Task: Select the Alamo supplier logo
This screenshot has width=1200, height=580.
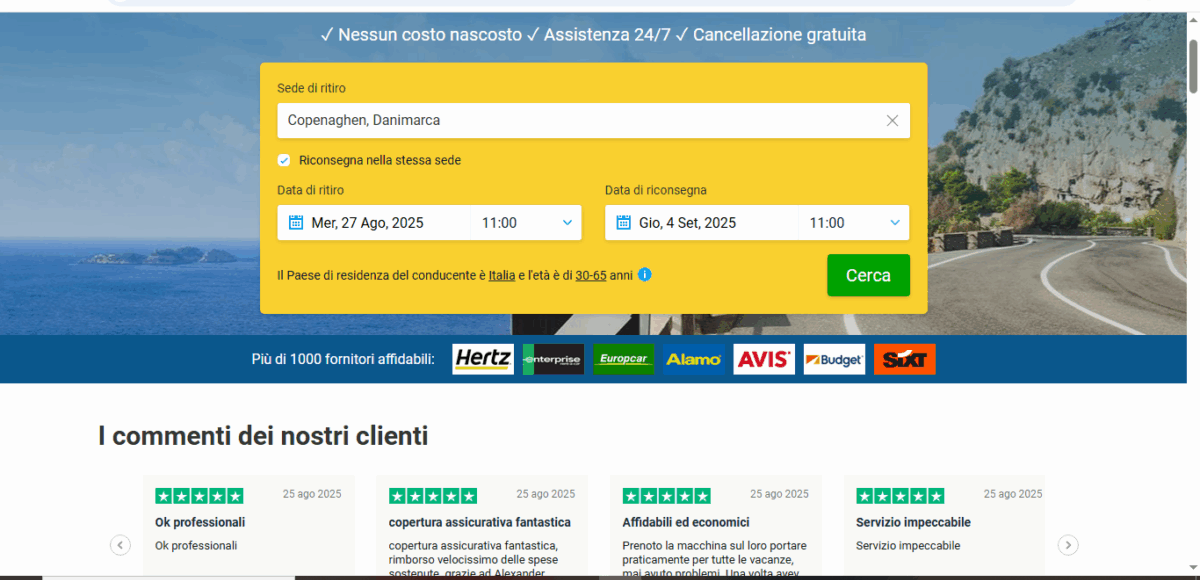Action: tap(694, 358)
